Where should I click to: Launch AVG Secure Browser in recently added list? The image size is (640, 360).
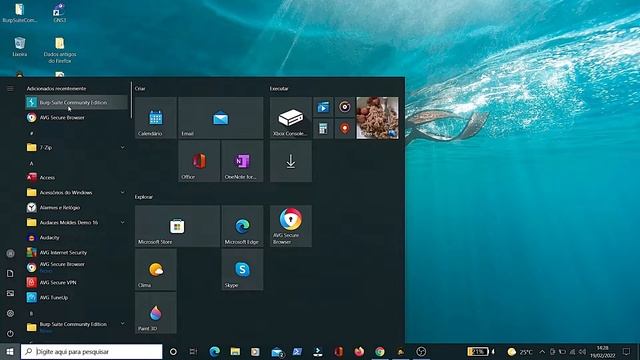click(x=76, y=118)
